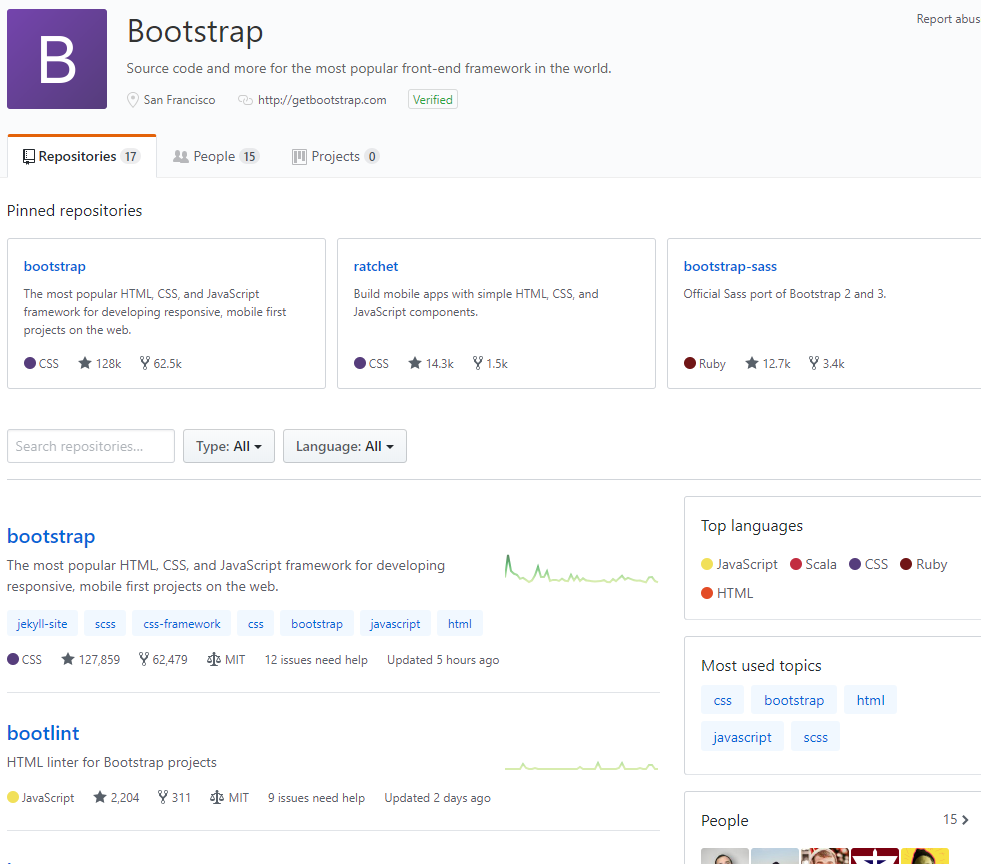Click the css-framework topic tag
Viewport: 981px width, 864px height.
pyautogui.click(x=181, y=624)
